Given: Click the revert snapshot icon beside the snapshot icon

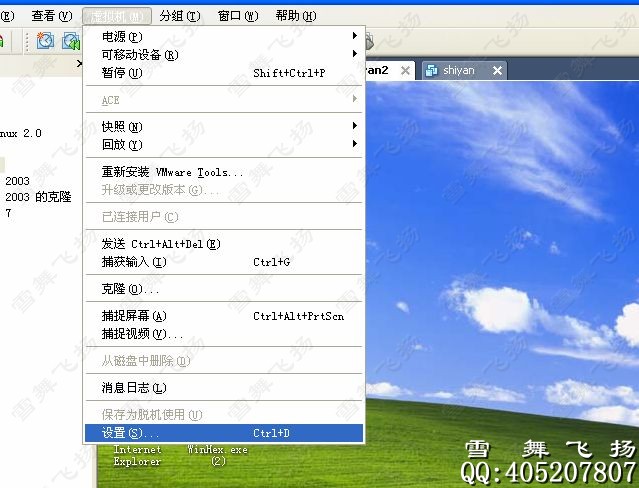Looking at the screenshot, I should (71, 40).
